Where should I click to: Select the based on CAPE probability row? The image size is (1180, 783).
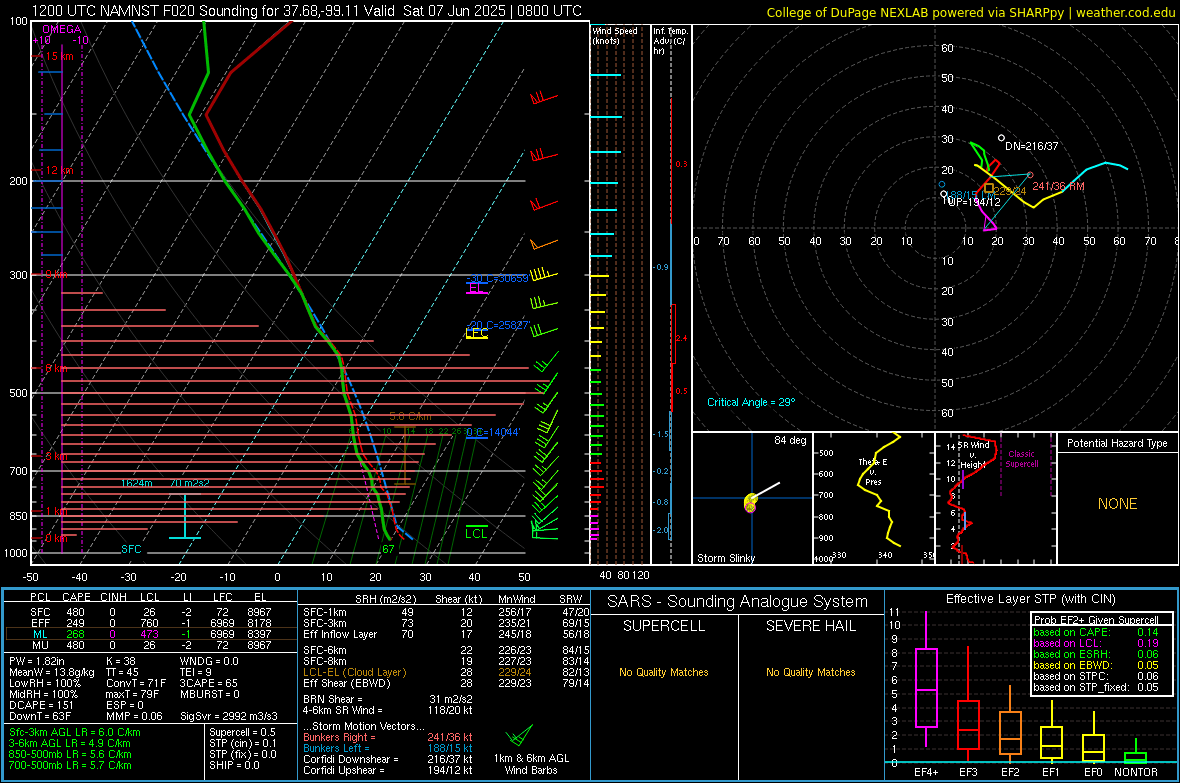click(x=1096, y=632)
